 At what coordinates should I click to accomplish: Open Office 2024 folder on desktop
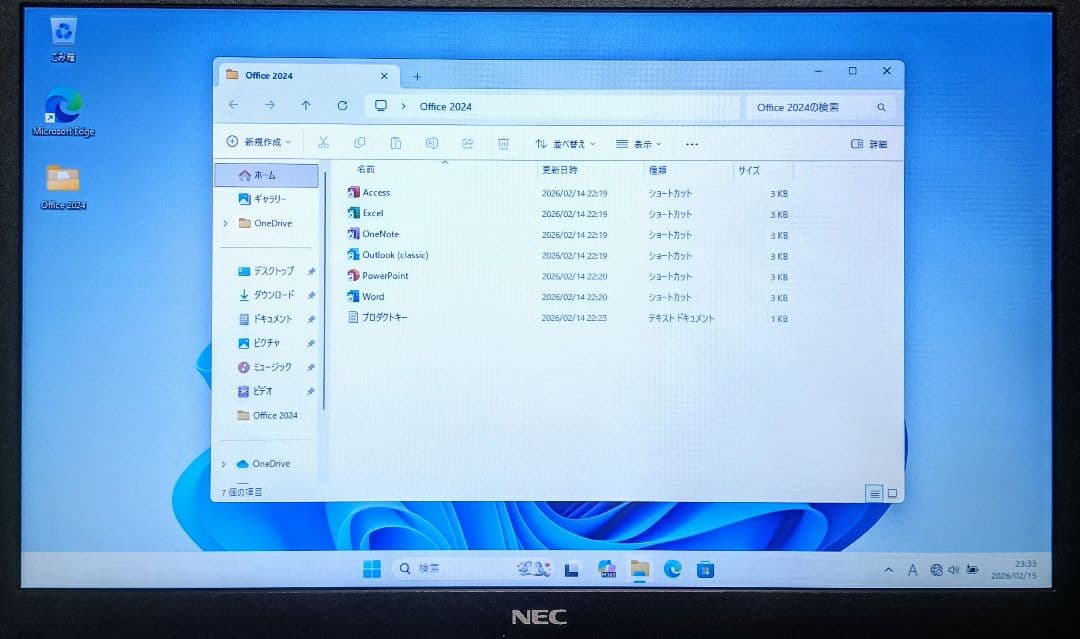63,187
